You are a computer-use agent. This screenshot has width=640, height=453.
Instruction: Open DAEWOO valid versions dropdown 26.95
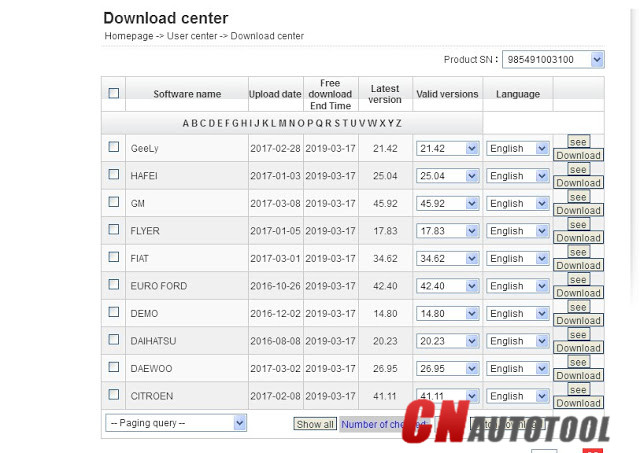click(x=447, y=369)
